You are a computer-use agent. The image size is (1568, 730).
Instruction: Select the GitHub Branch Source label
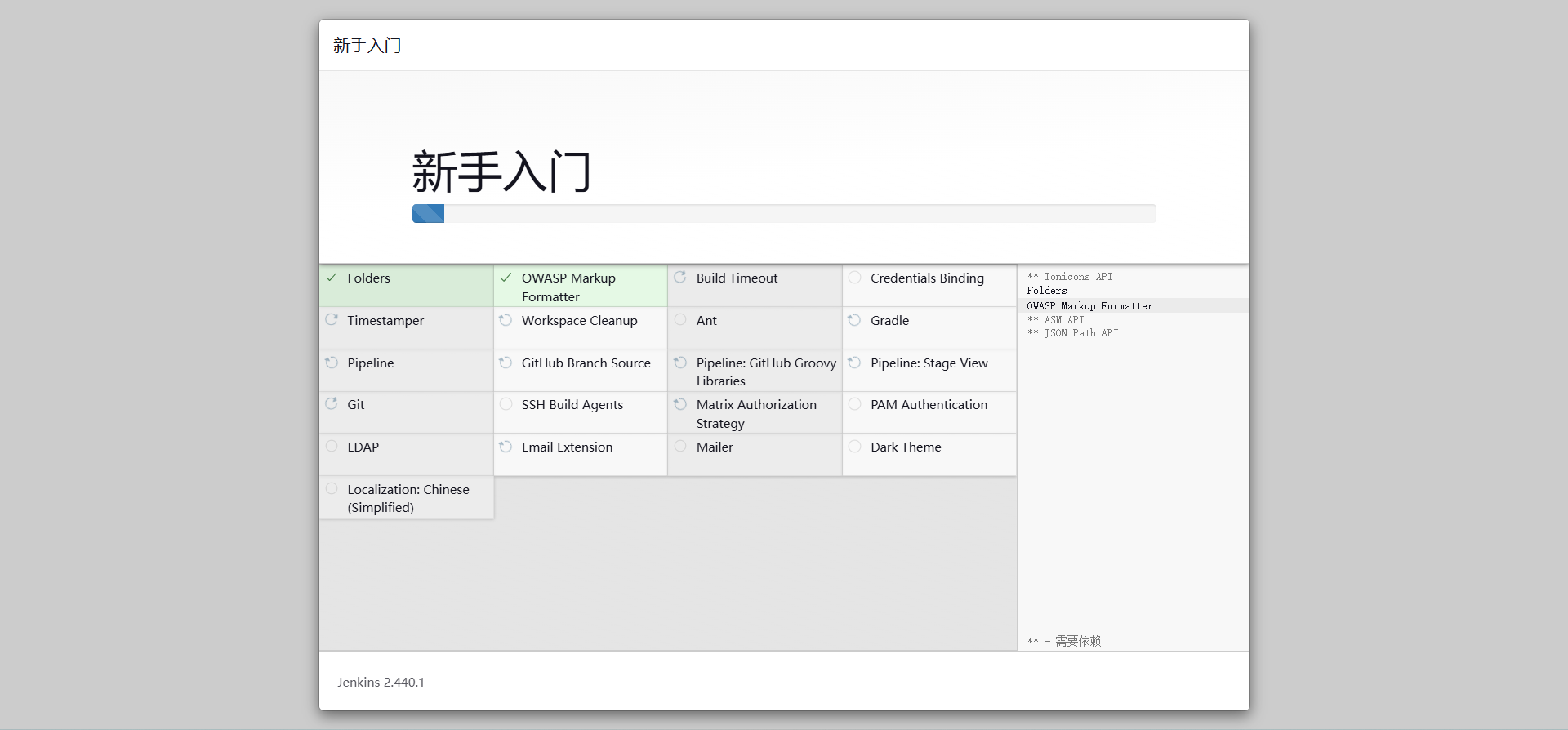pyautogui.click(x=586, y=363)
